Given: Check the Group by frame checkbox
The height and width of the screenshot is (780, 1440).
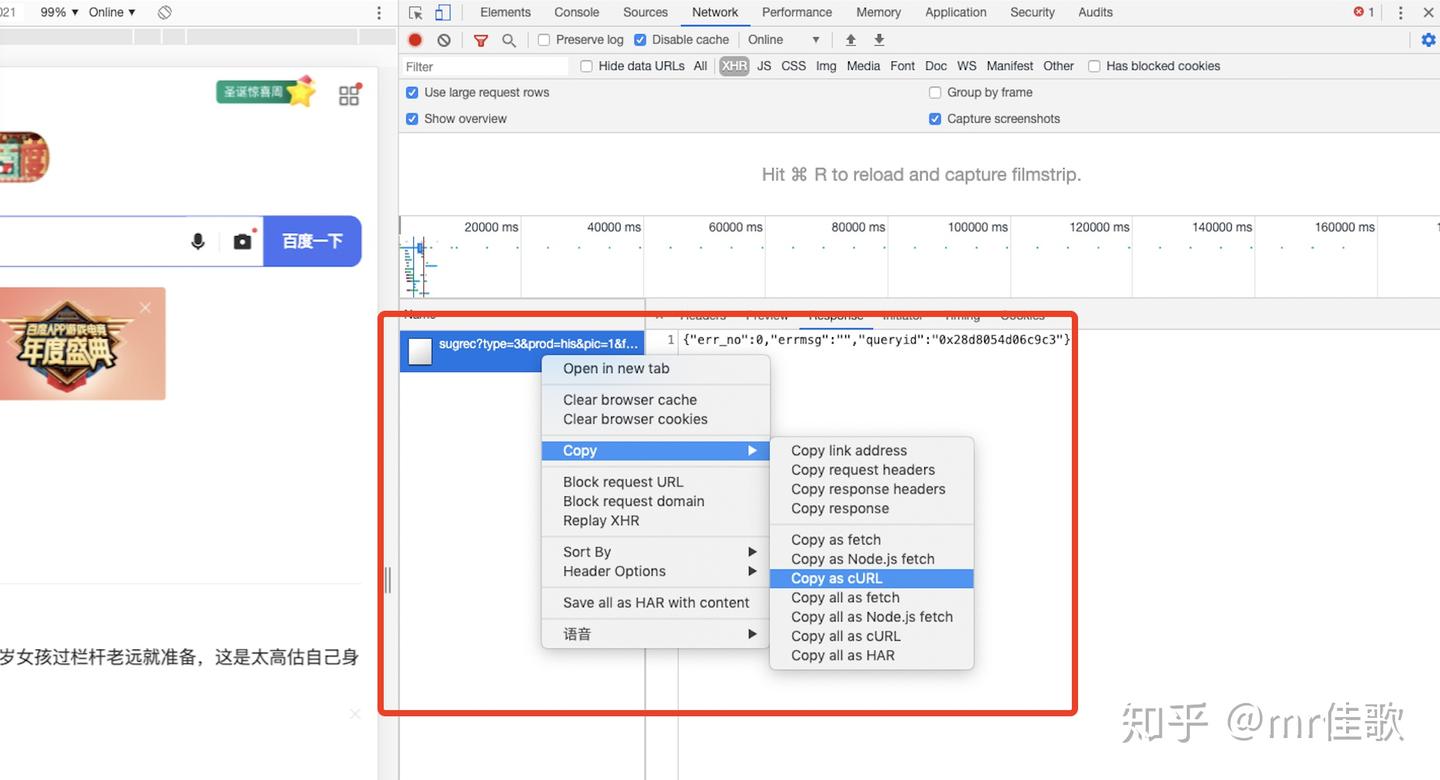Looking at the screenshot, I should coord(935,92).
